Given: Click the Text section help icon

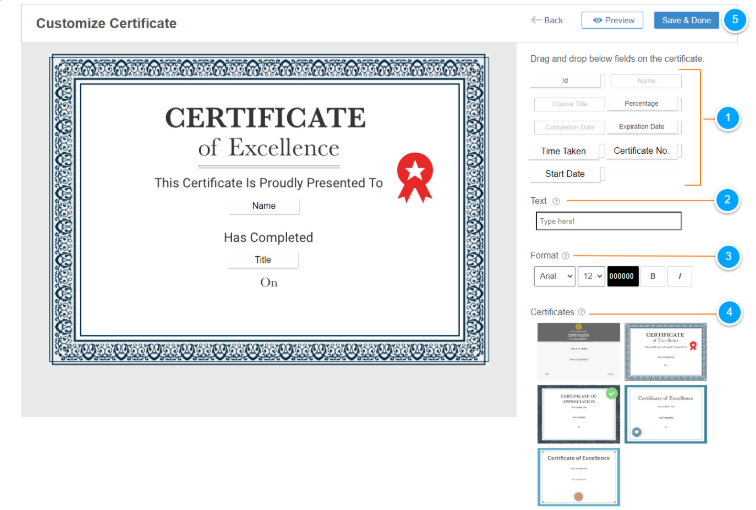Looking at the screenshot, I should coord(556,201).
